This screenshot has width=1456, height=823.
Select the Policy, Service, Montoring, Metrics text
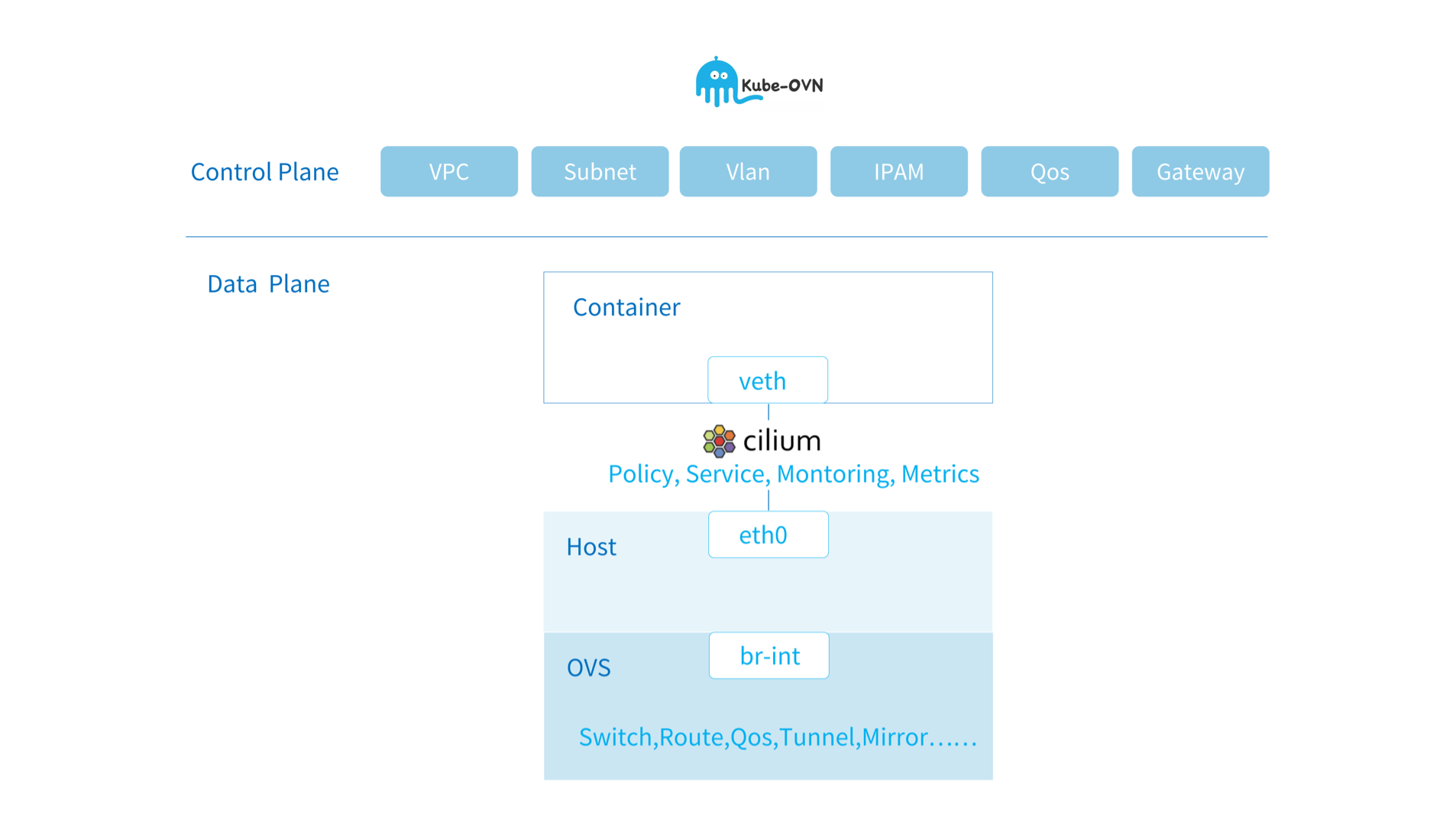tap(793, 474)
